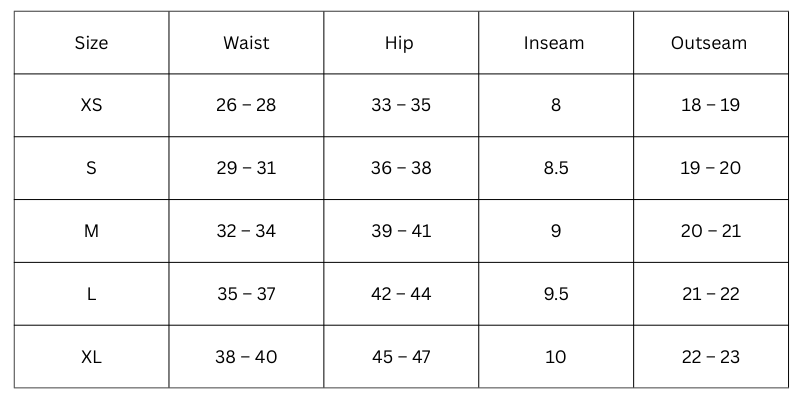
Task: Select the outseam value 18 – 19
Action: pos(710,105)
